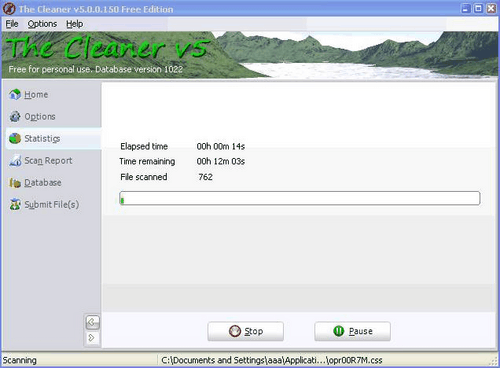This screenshot has width=500, height=368.
Task: Click the Submit File(s) icon
Action: pyautogui.click(x=15, y=204)
